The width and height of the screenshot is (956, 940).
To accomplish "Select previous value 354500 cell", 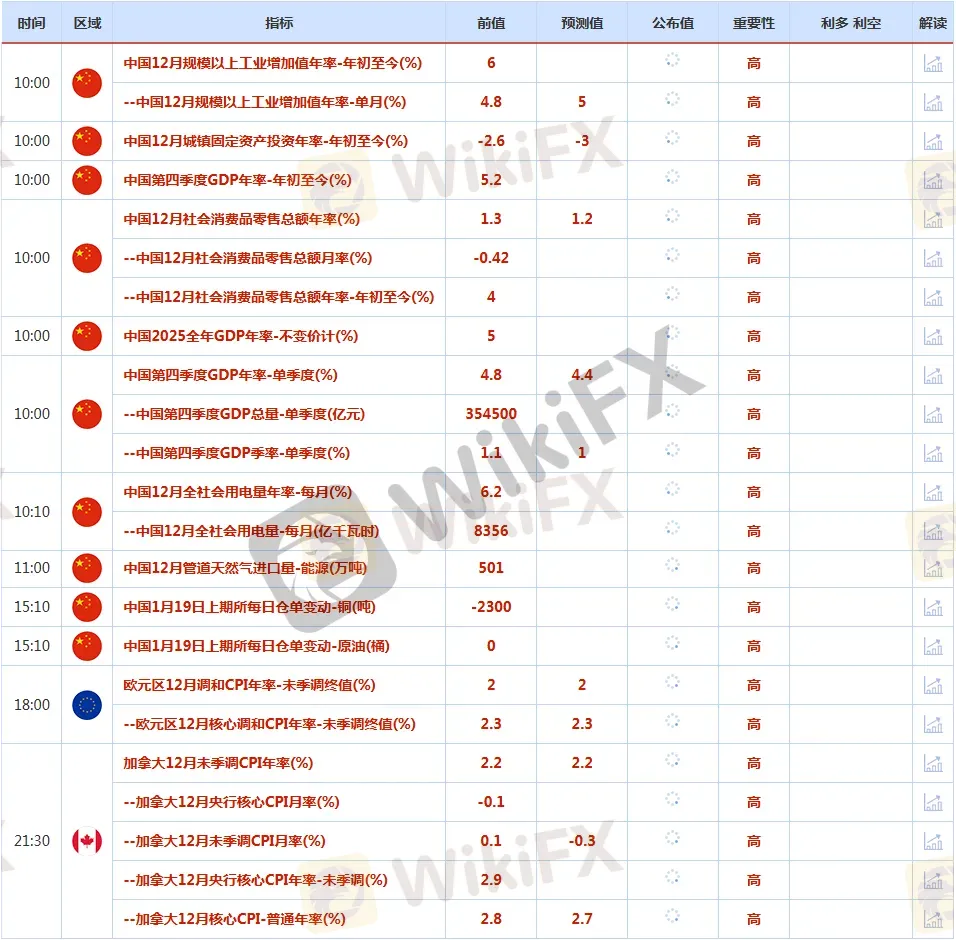I will [x=491, y=414].
